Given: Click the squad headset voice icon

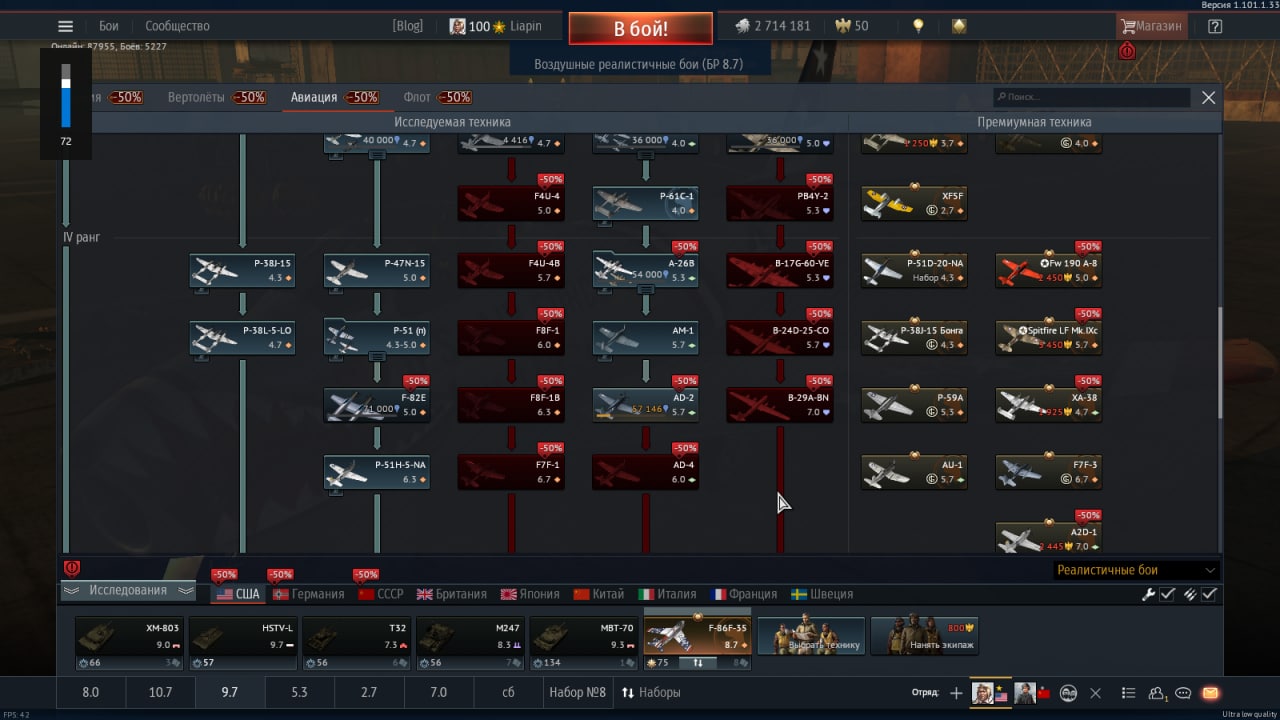Looking at the screenshot, I should pyautogui.click(x=1068, y=693).
